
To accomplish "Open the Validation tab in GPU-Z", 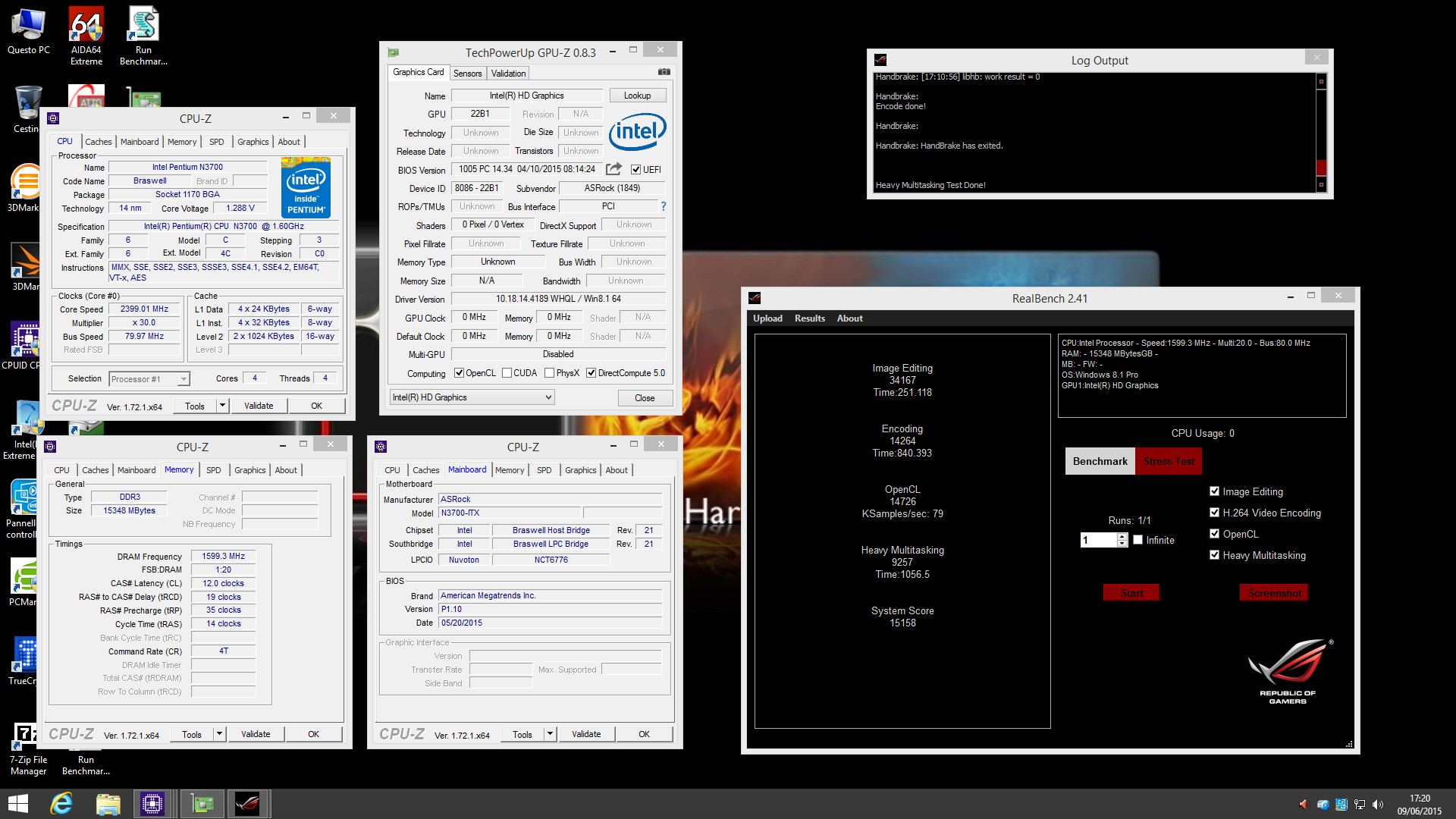I will (x=508, y=74).
